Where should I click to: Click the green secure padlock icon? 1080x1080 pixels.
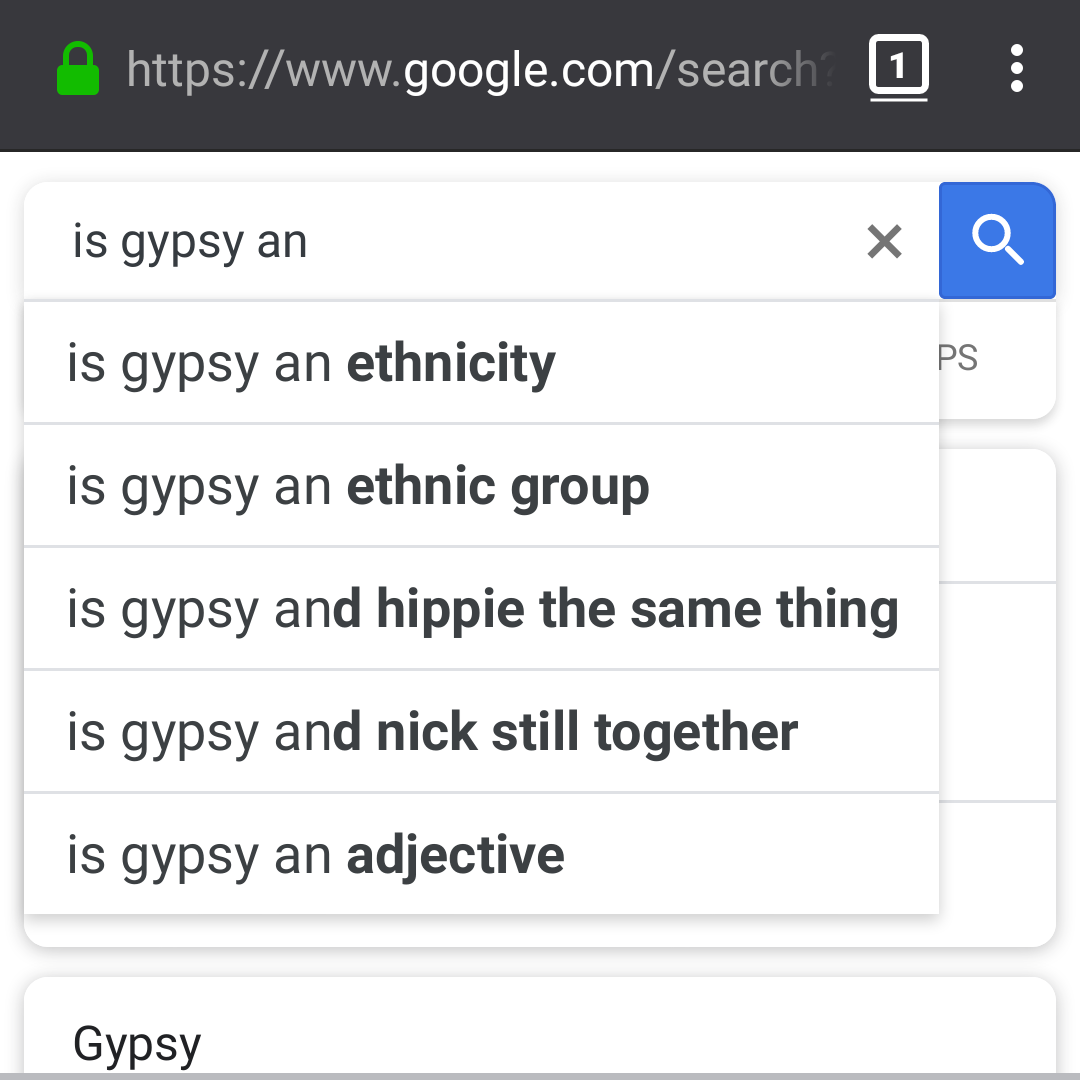(x=78, y=70)
